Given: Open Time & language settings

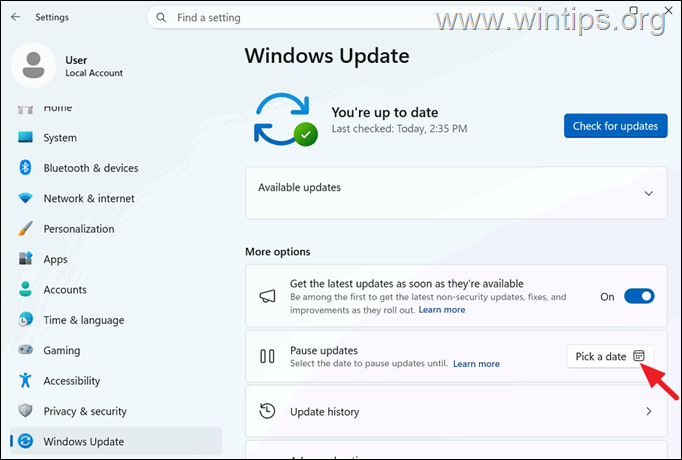Looking at the screenshot, I should 116,320.
